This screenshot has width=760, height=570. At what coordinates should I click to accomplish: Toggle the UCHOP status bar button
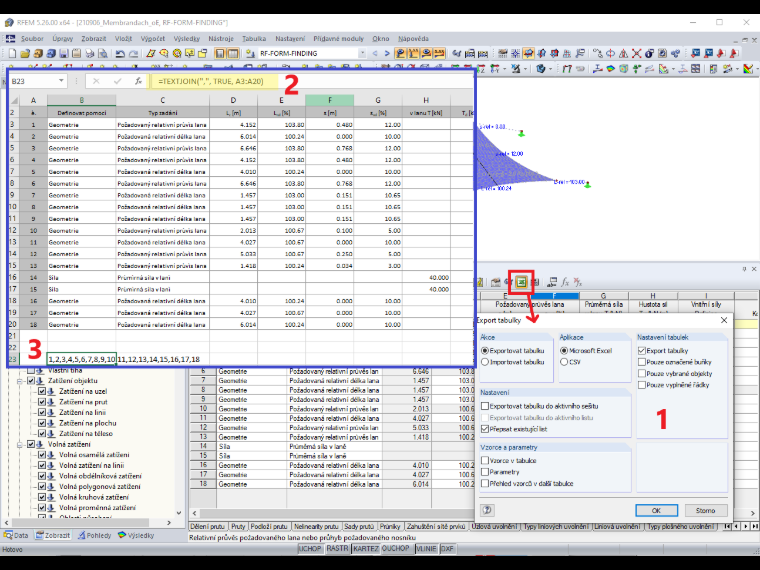tap(310, 549)
